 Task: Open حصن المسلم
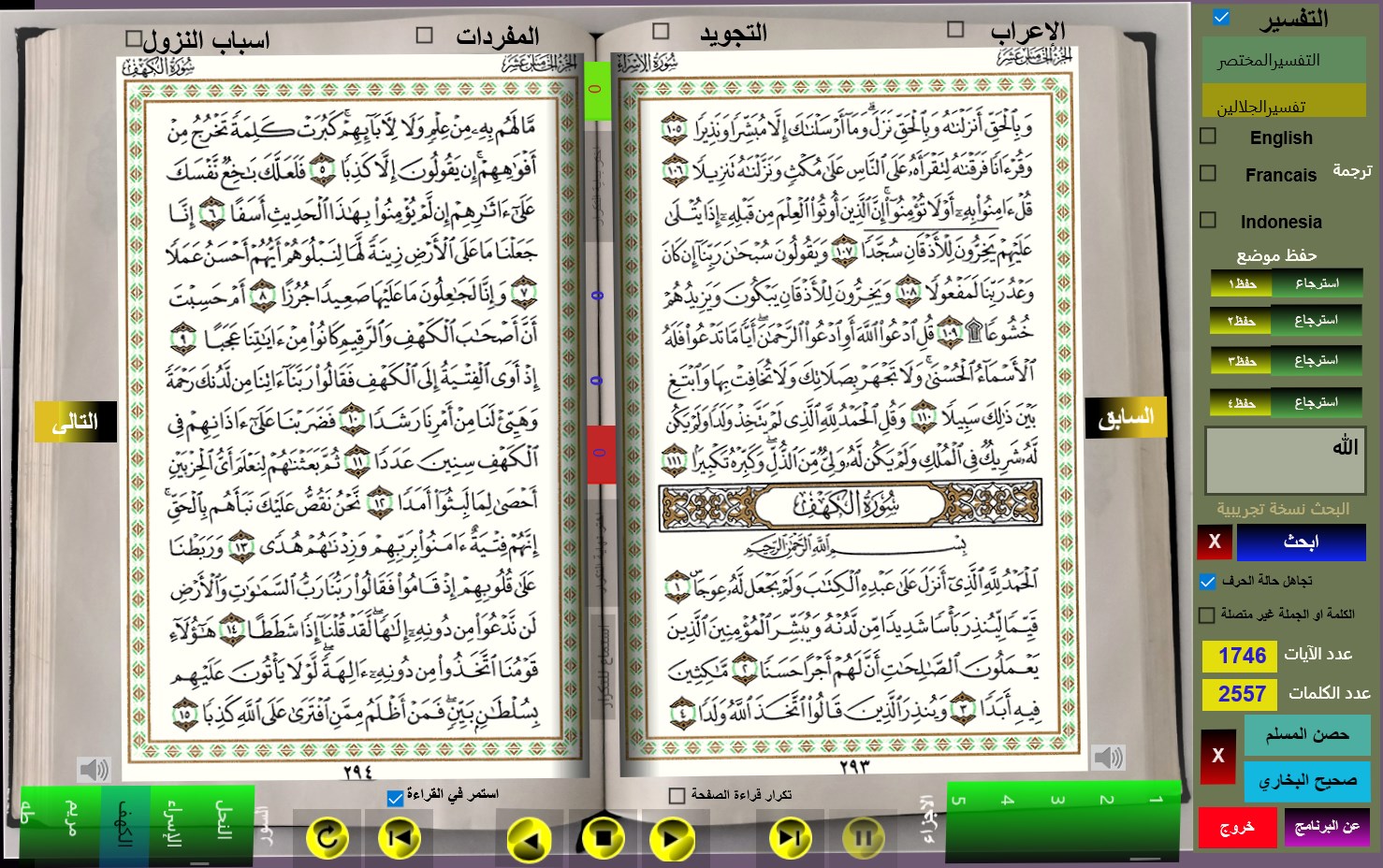[1307, 735]
